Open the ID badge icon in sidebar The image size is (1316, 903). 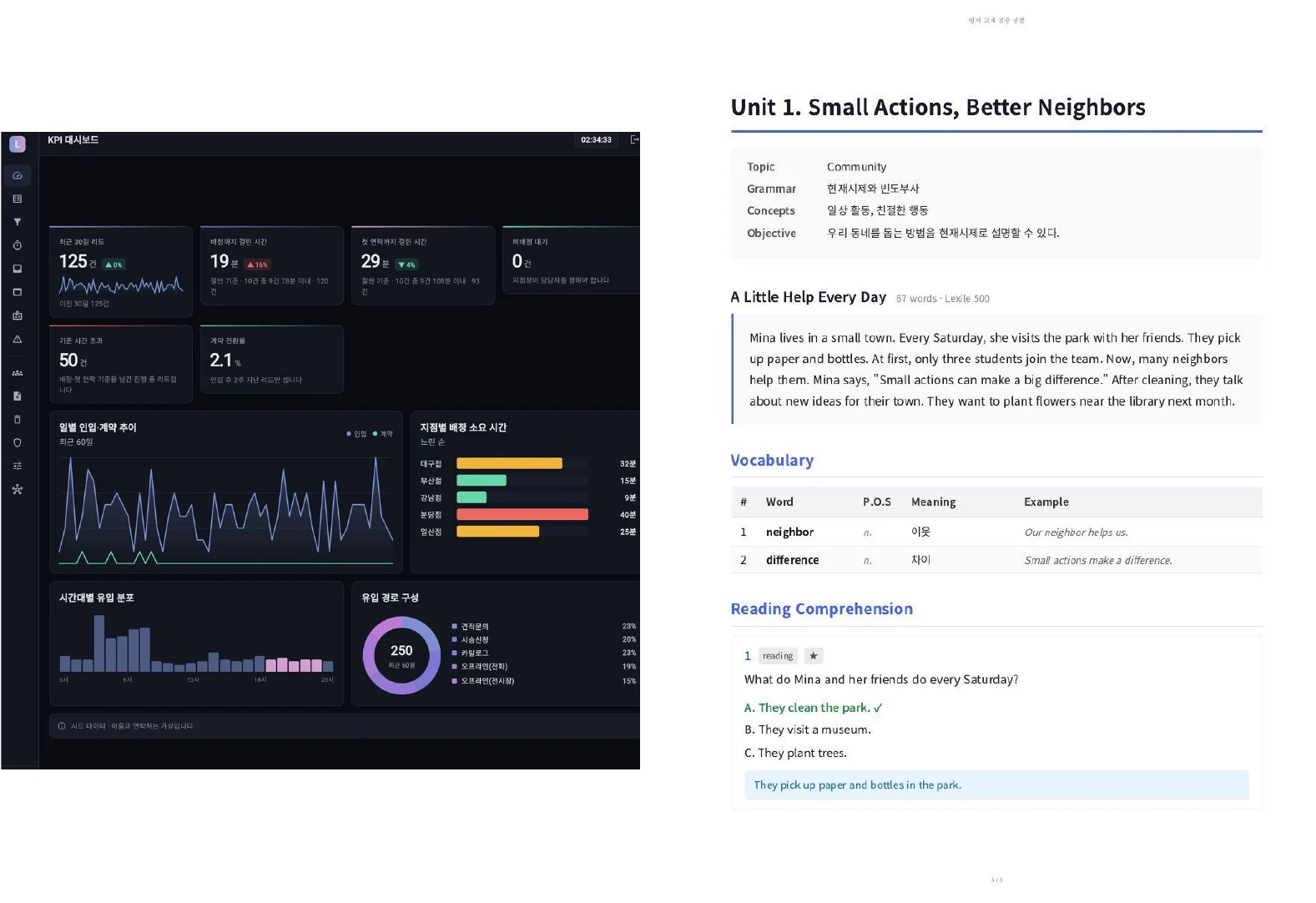[x=18, y=315]
